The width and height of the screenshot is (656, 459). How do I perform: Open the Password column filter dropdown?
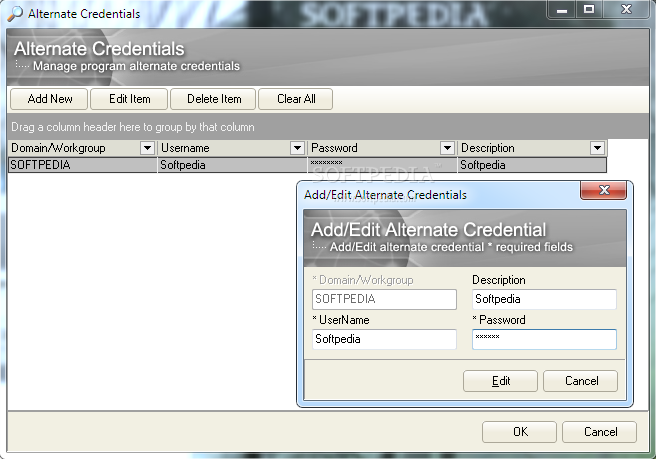pos(447,148)
